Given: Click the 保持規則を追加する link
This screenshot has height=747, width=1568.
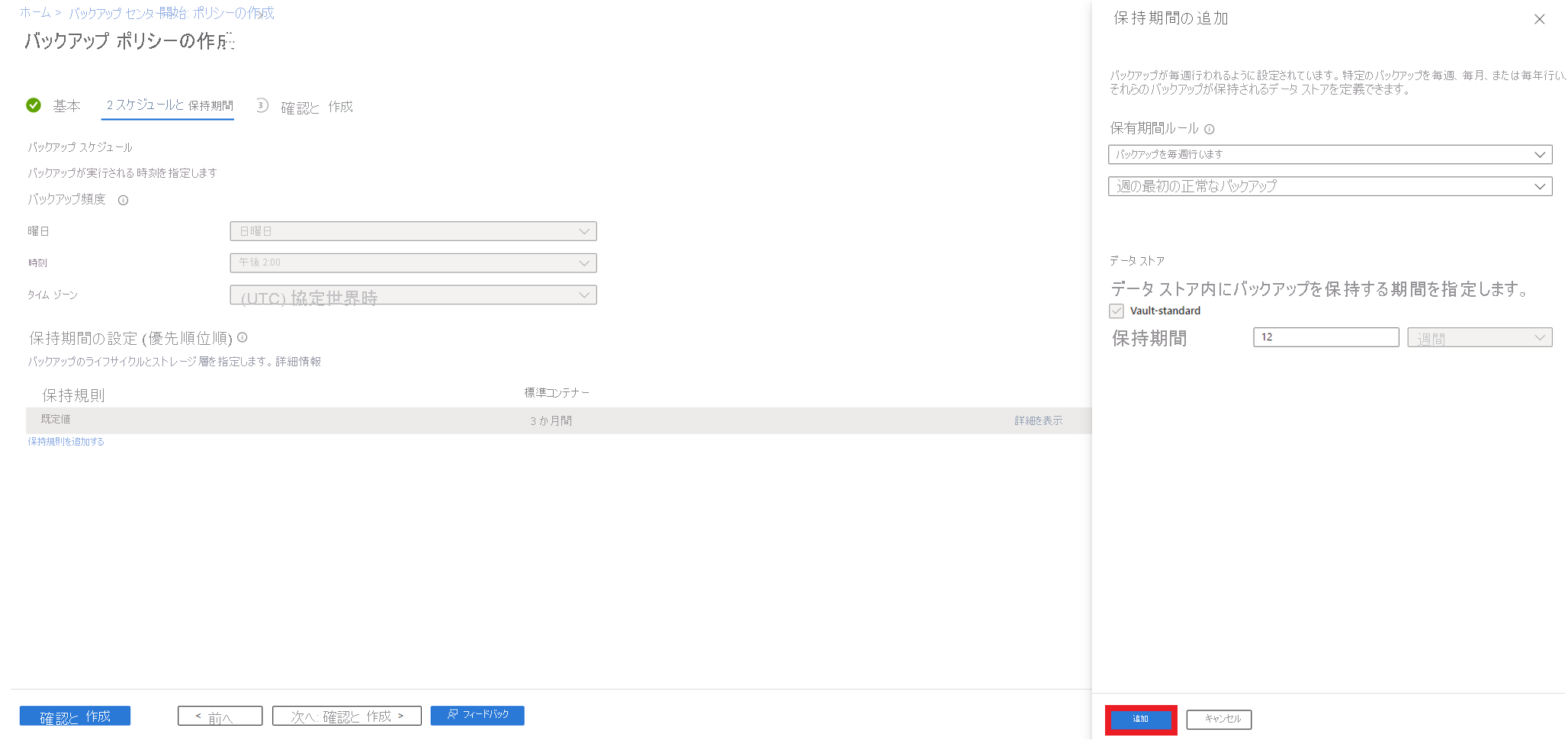Looking at the screenshot, I should pyautogui.click(x=66, y=442).
